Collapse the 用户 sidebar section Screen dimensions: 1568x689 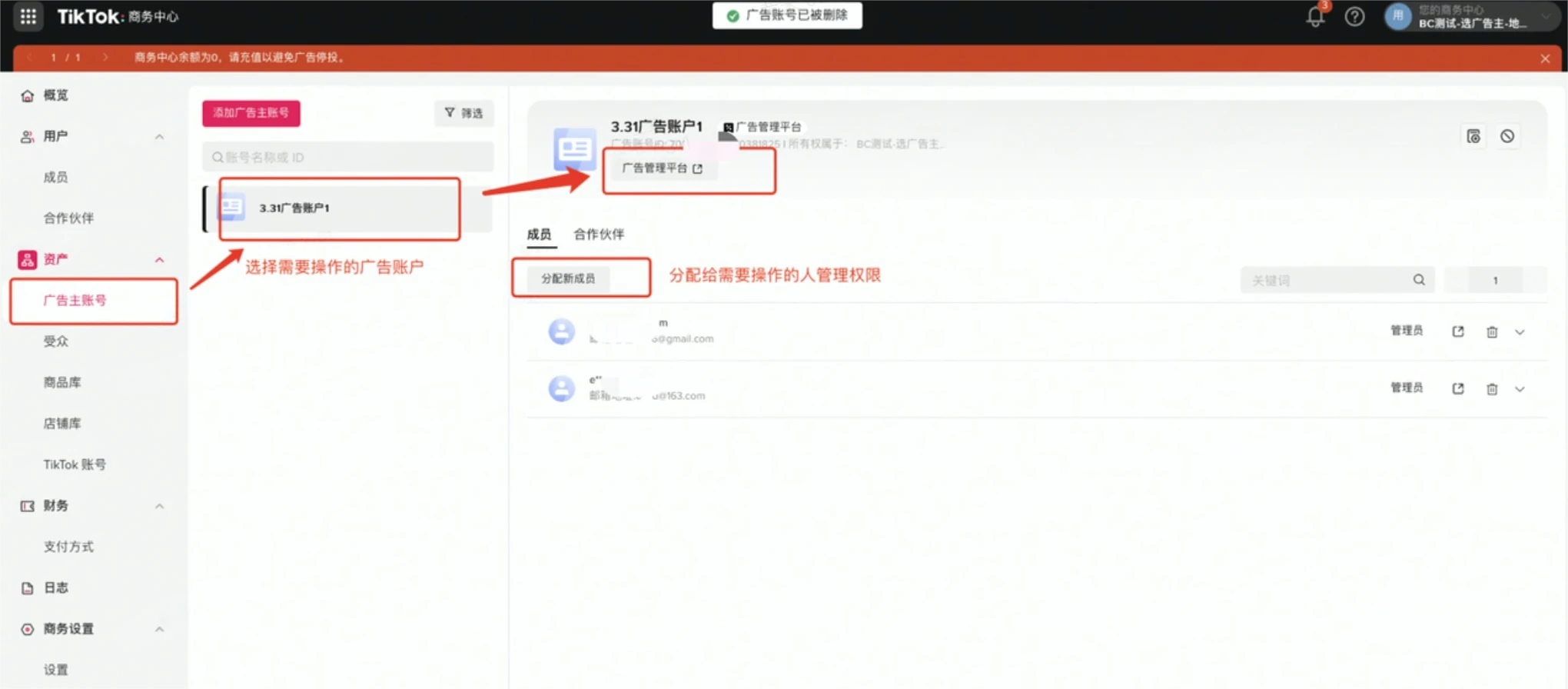tap(159, 137)
